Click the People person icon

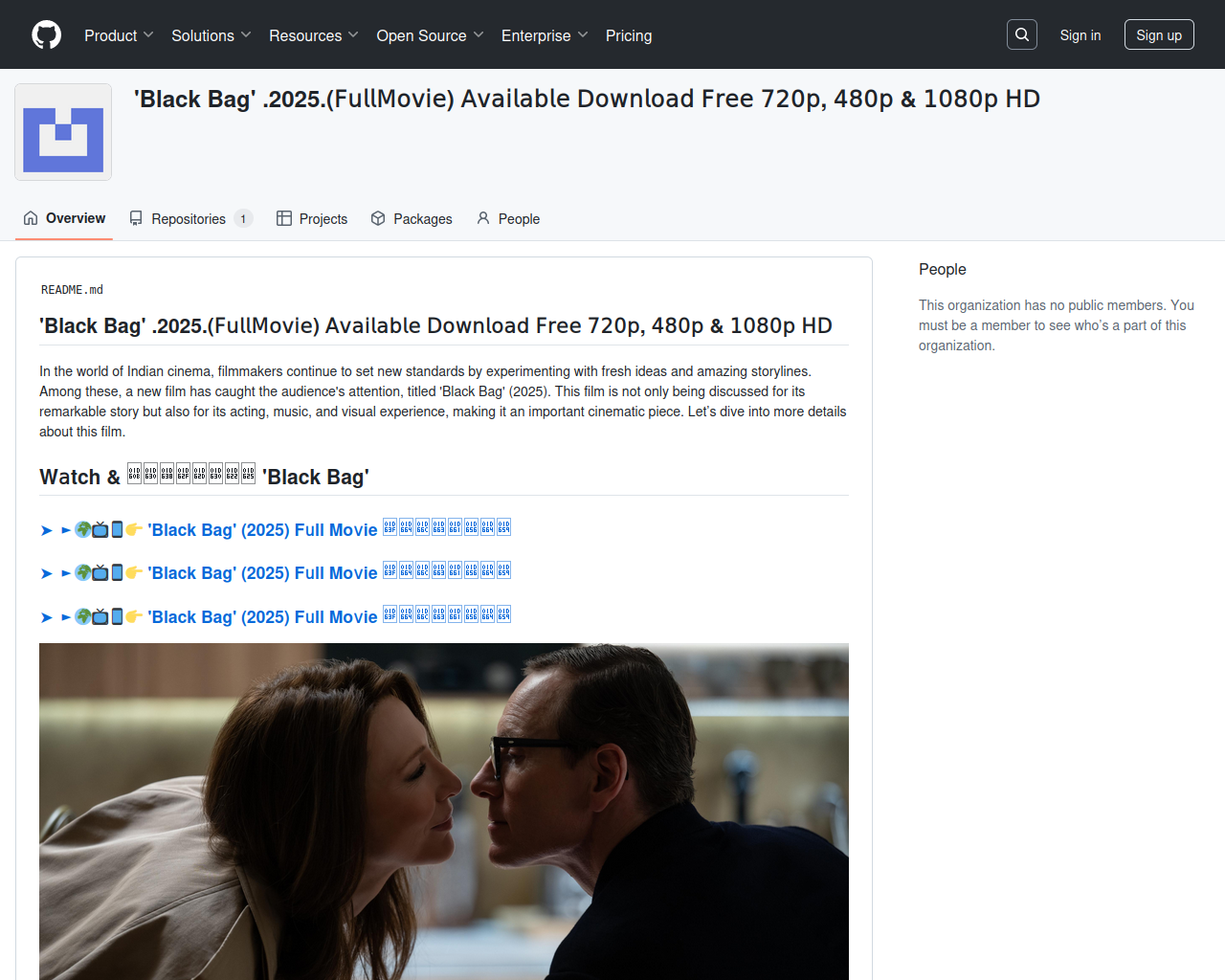(x=483, y=218)
